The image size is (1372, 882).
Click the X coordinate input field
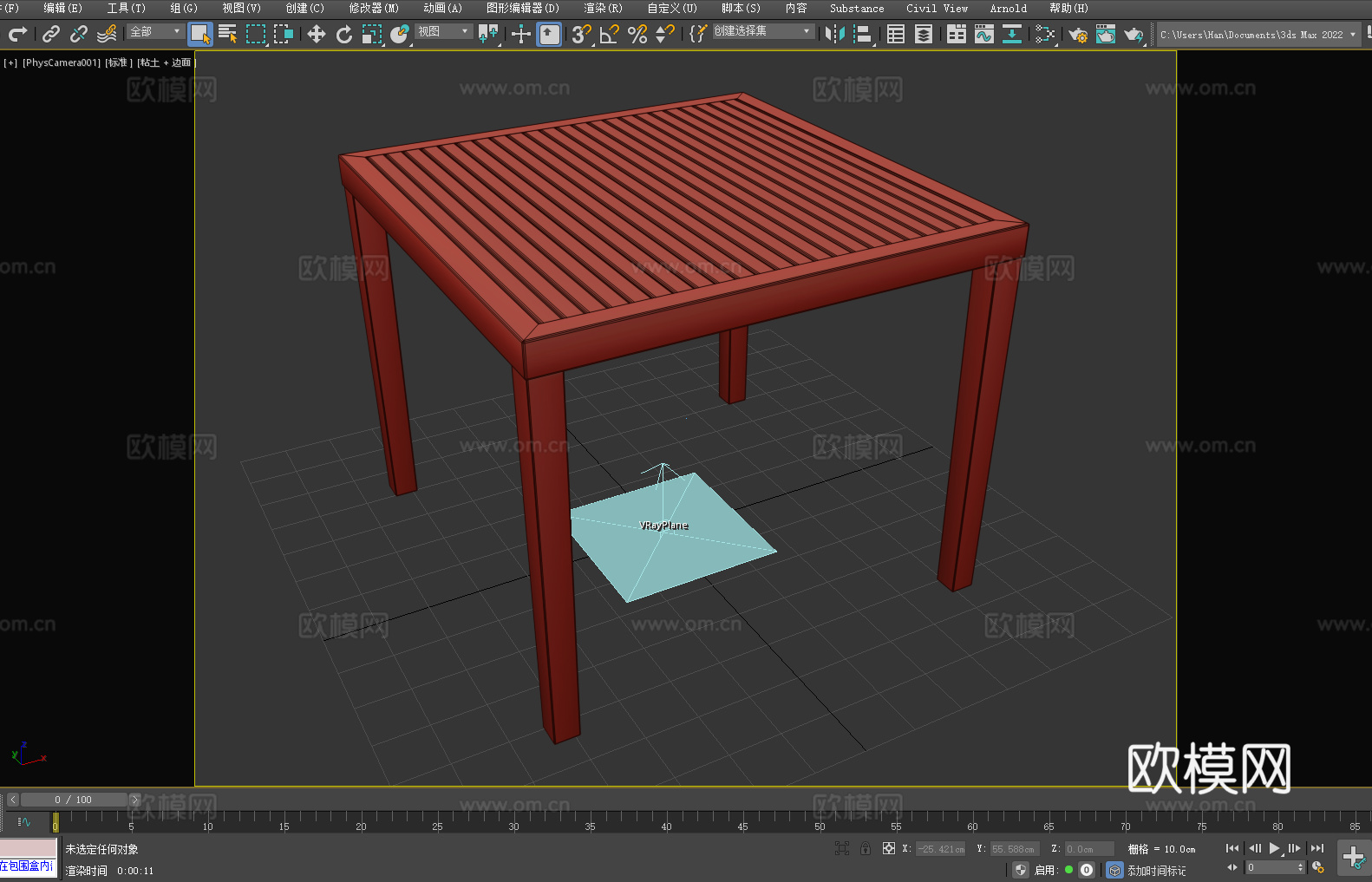click(942, 849)
